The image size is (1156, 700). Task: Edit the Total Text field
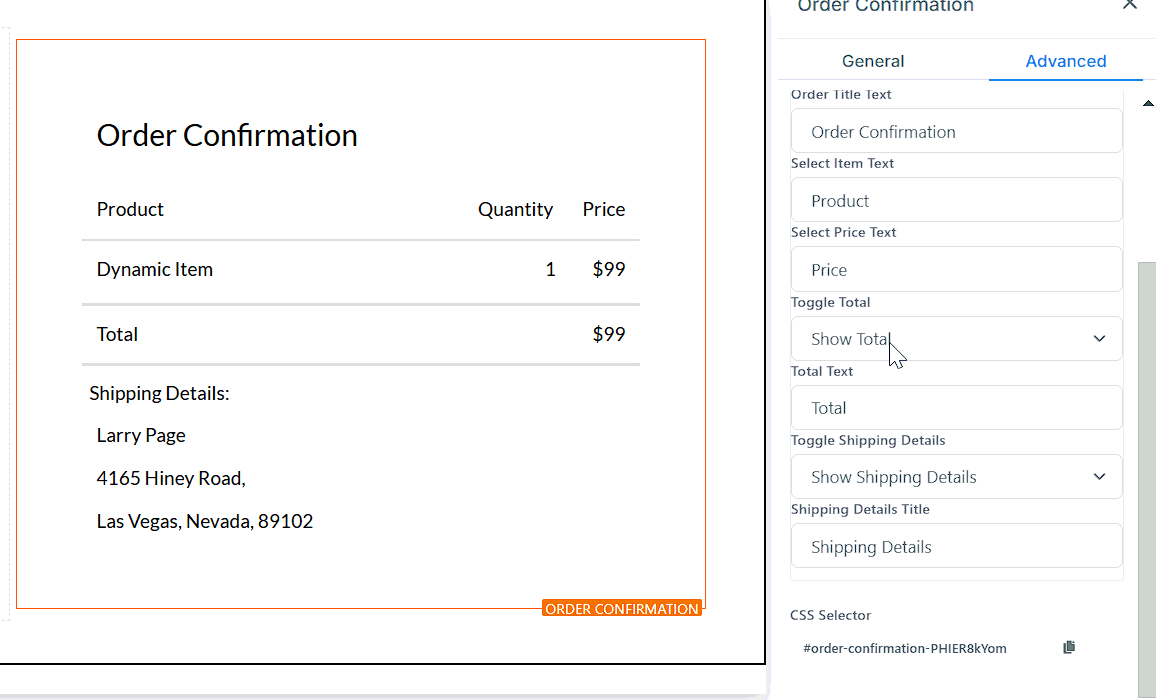point(956,408)
